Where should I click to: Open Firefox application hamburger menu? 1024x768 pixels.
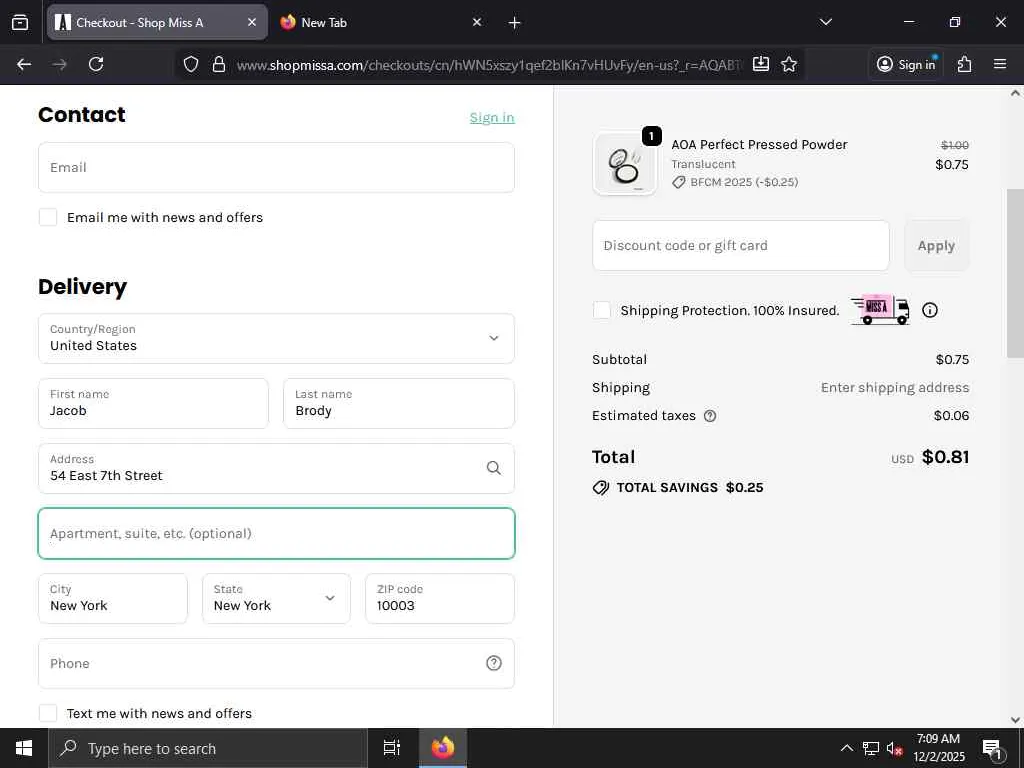tap(1000, 64)
